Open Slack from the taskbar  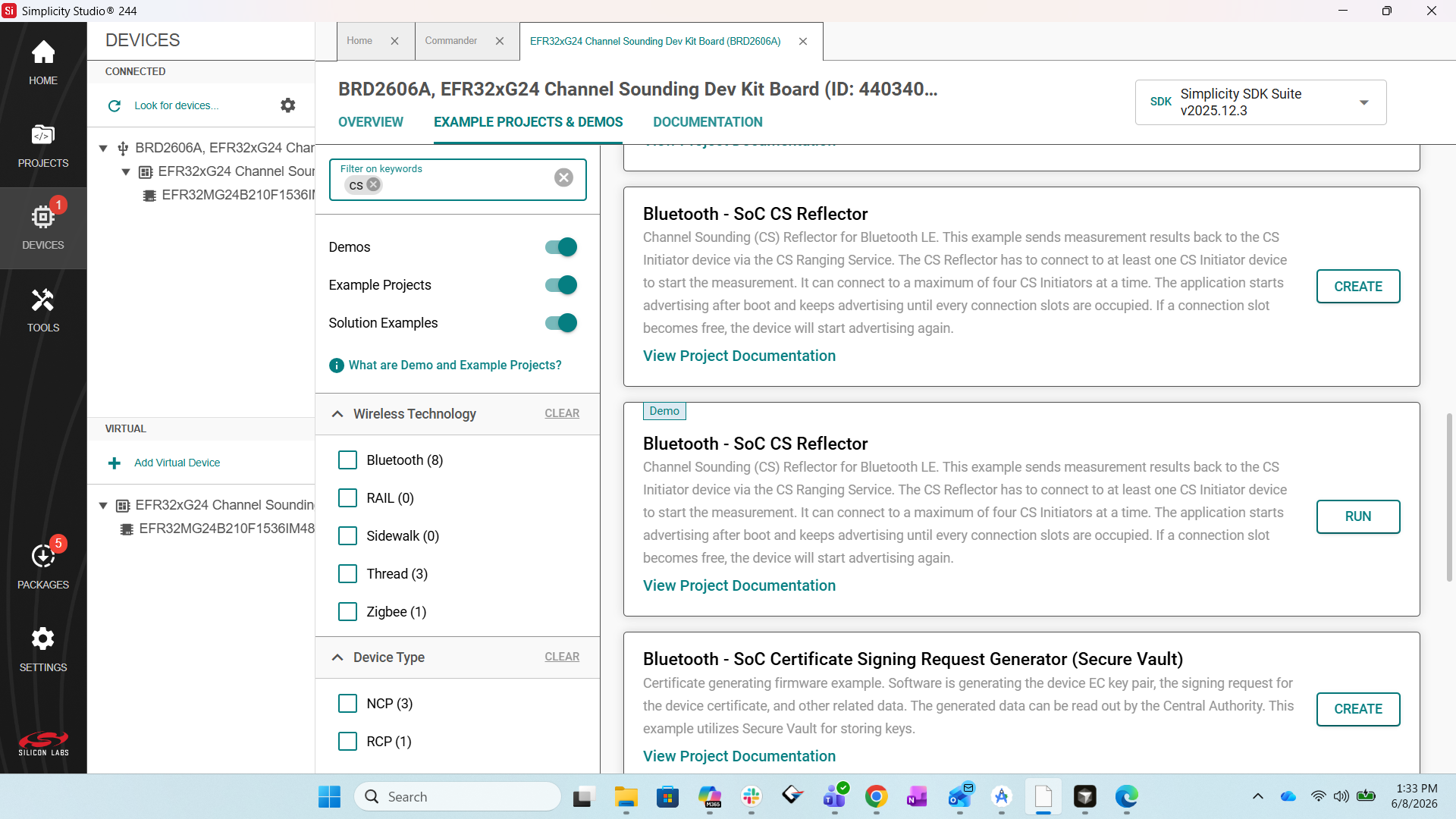point(752,796)
